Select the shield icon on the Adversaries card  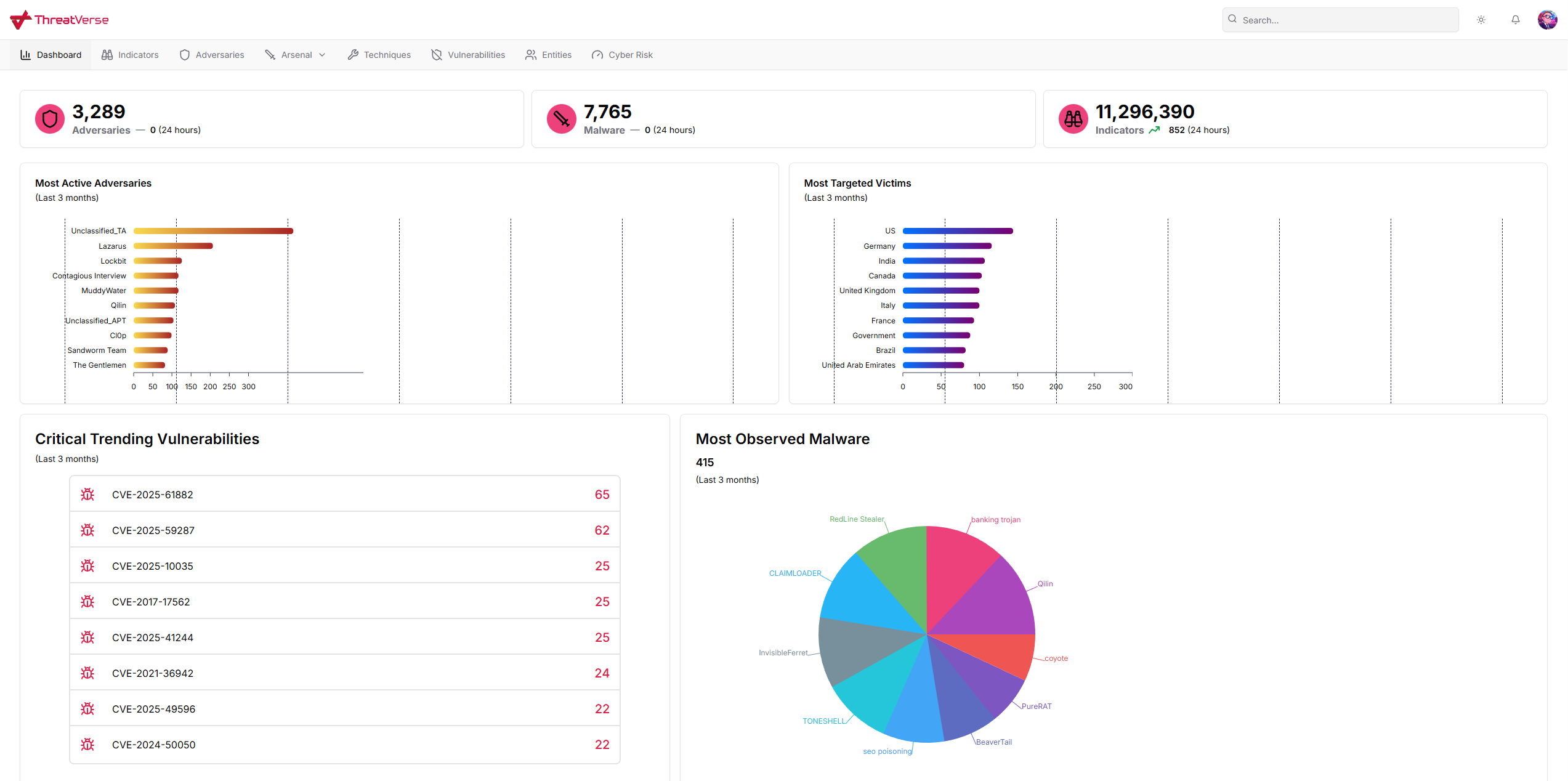tap(49, 119)
